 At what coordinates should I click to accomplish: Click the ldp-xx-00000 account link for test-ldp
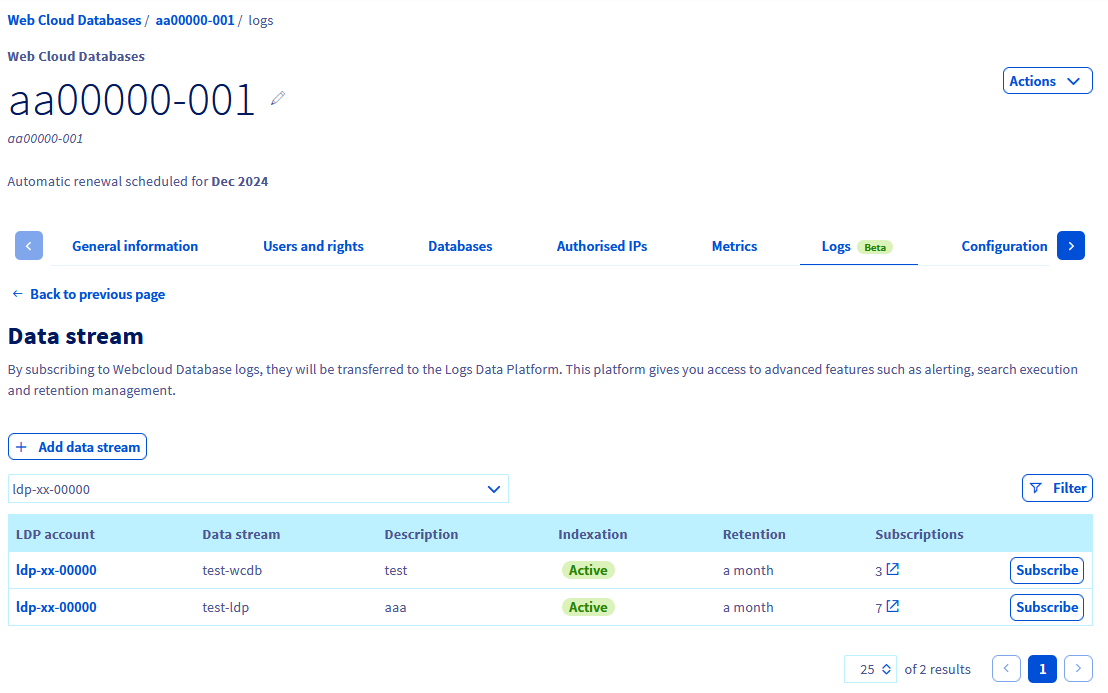[x=57, y=607]
